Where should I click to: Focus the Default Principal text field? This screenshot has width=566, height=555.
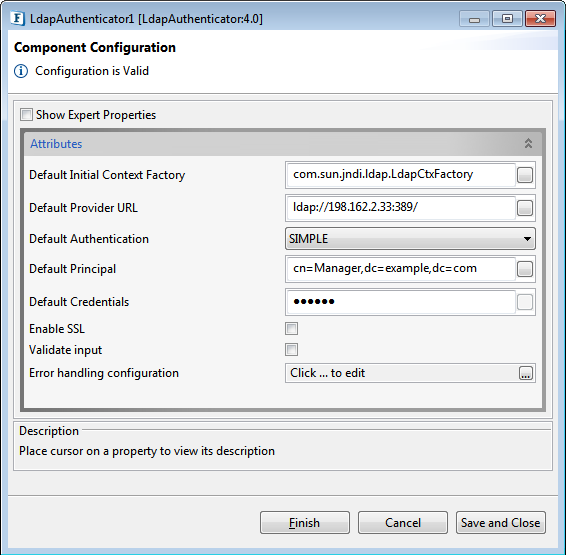pos(401,269)
